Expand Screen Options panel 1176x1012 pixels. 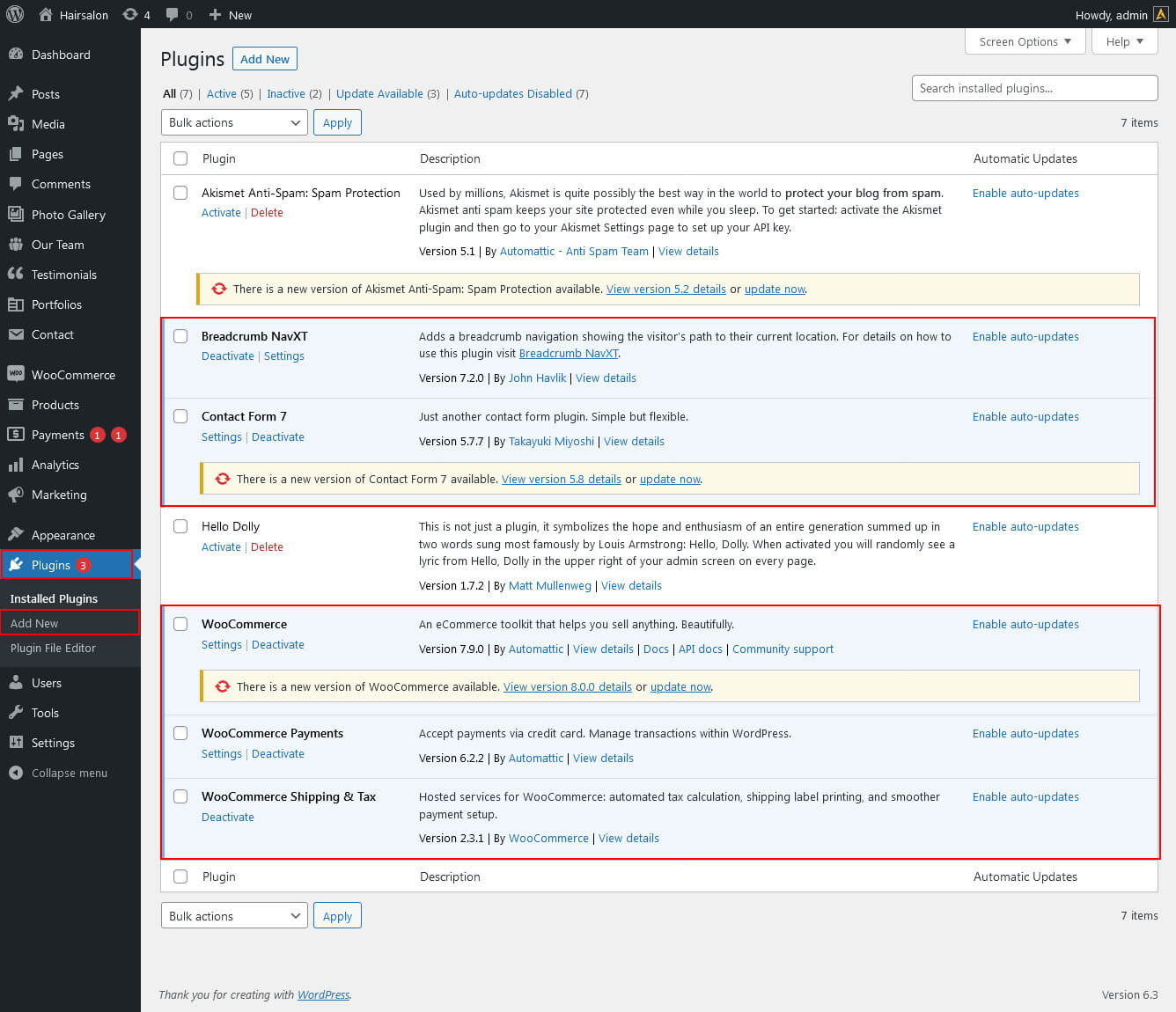click(1025, 41)
